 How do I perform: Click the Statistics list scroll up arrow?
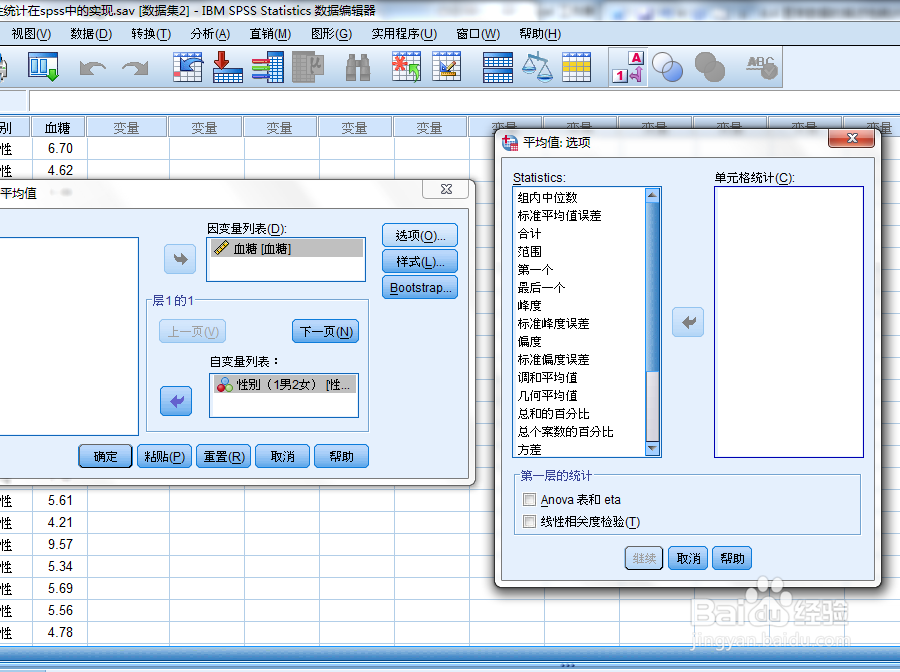click(652, 195)
